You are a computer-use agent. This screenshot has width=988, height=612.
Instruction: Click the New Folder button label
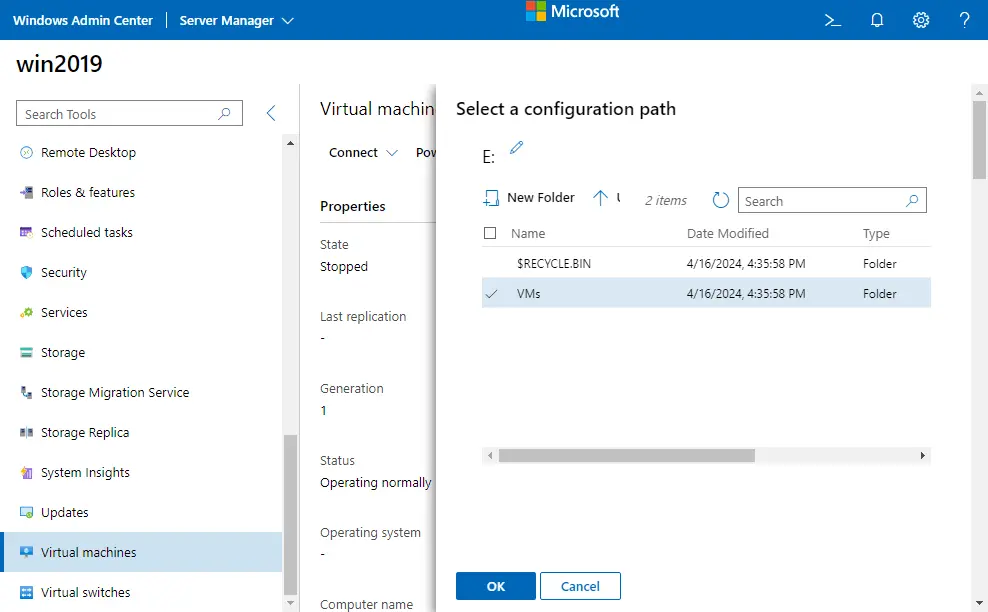tap(541, 198)
